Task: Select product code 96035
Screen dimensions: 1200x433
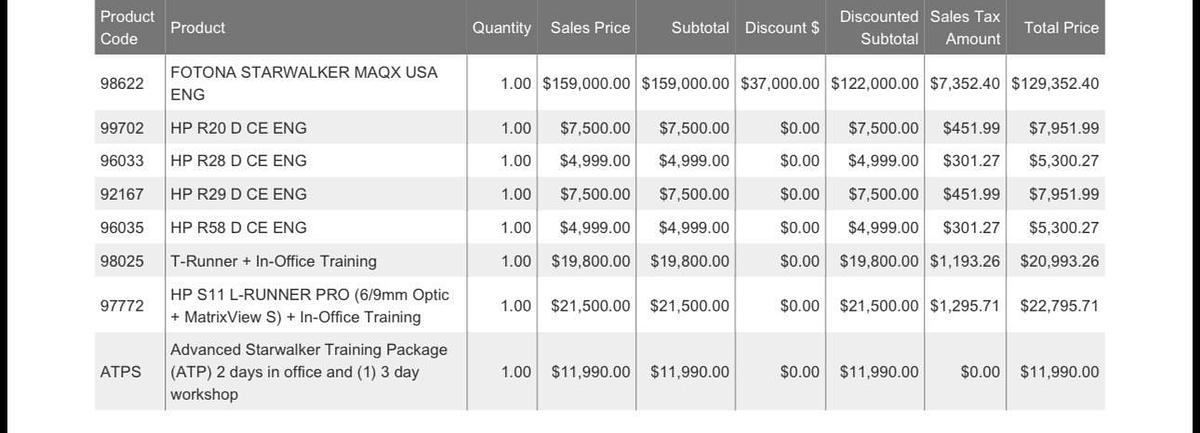Action: [122, 228]
